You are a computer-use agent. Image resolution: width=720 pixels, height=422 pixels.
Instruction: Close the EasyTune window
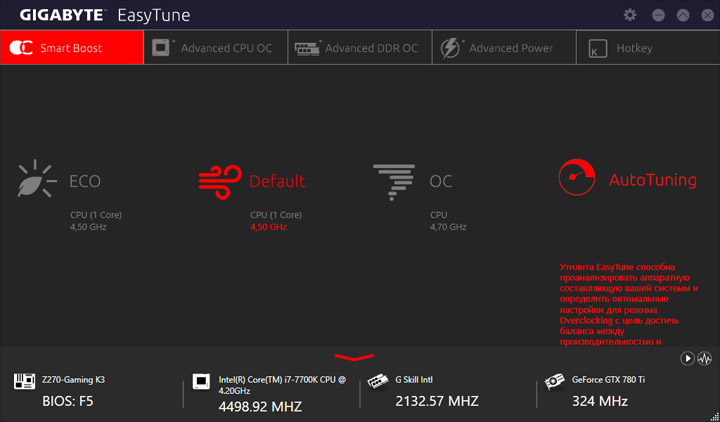point(708,15)
